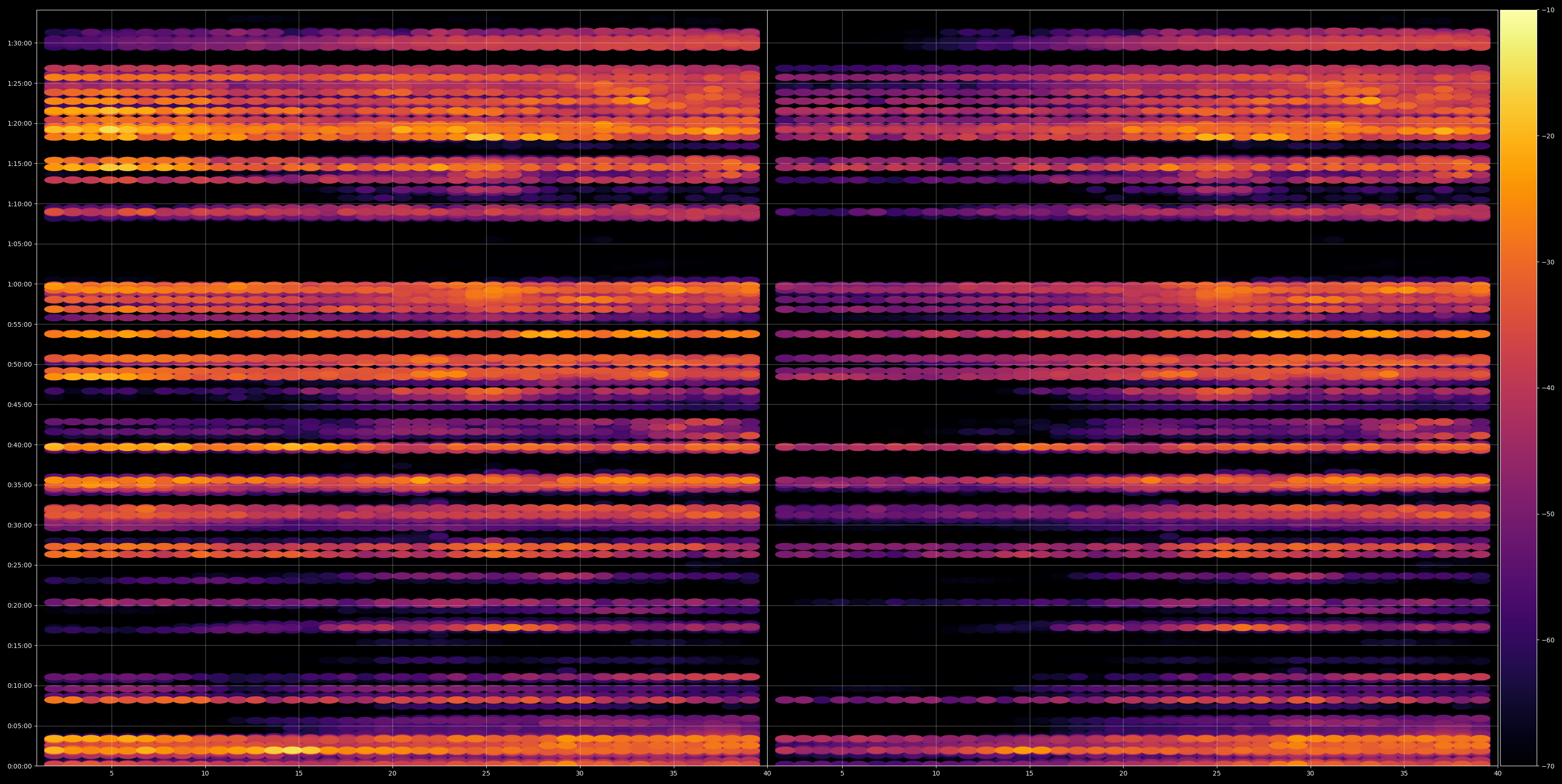Select the −20 colorbar value
1562x784 pixels.
click(x=1548, y=136)
